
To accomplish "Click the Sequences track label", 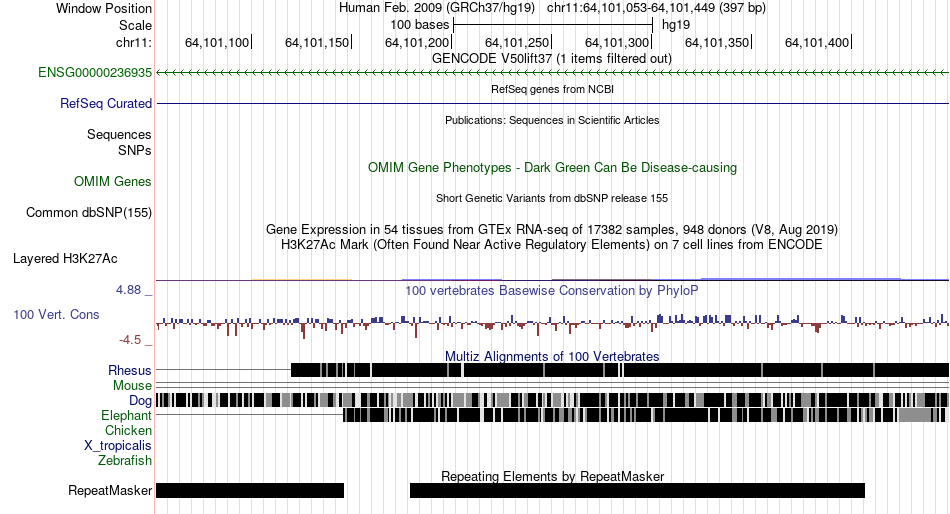I will click(119, 135).
